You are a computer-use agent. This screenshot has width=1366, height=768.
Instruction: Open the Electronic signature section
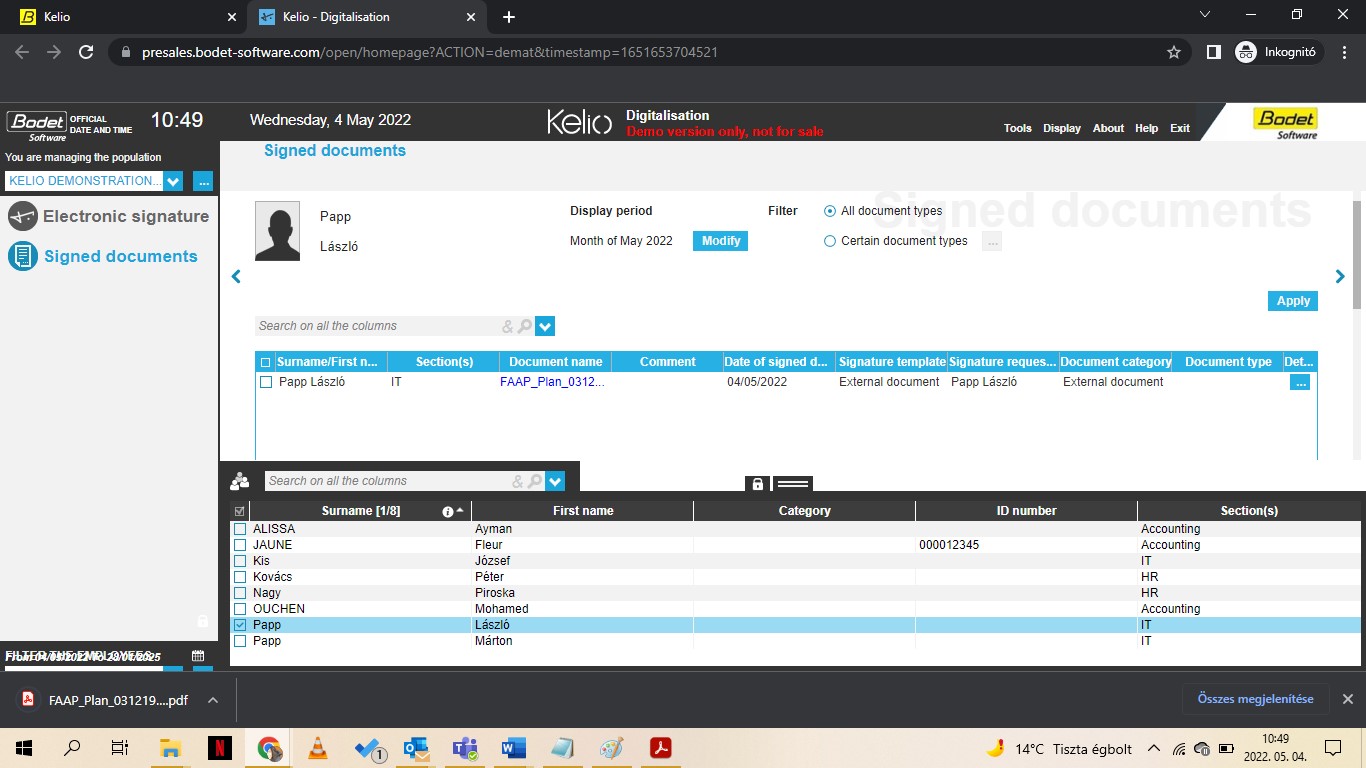[109, 216]
